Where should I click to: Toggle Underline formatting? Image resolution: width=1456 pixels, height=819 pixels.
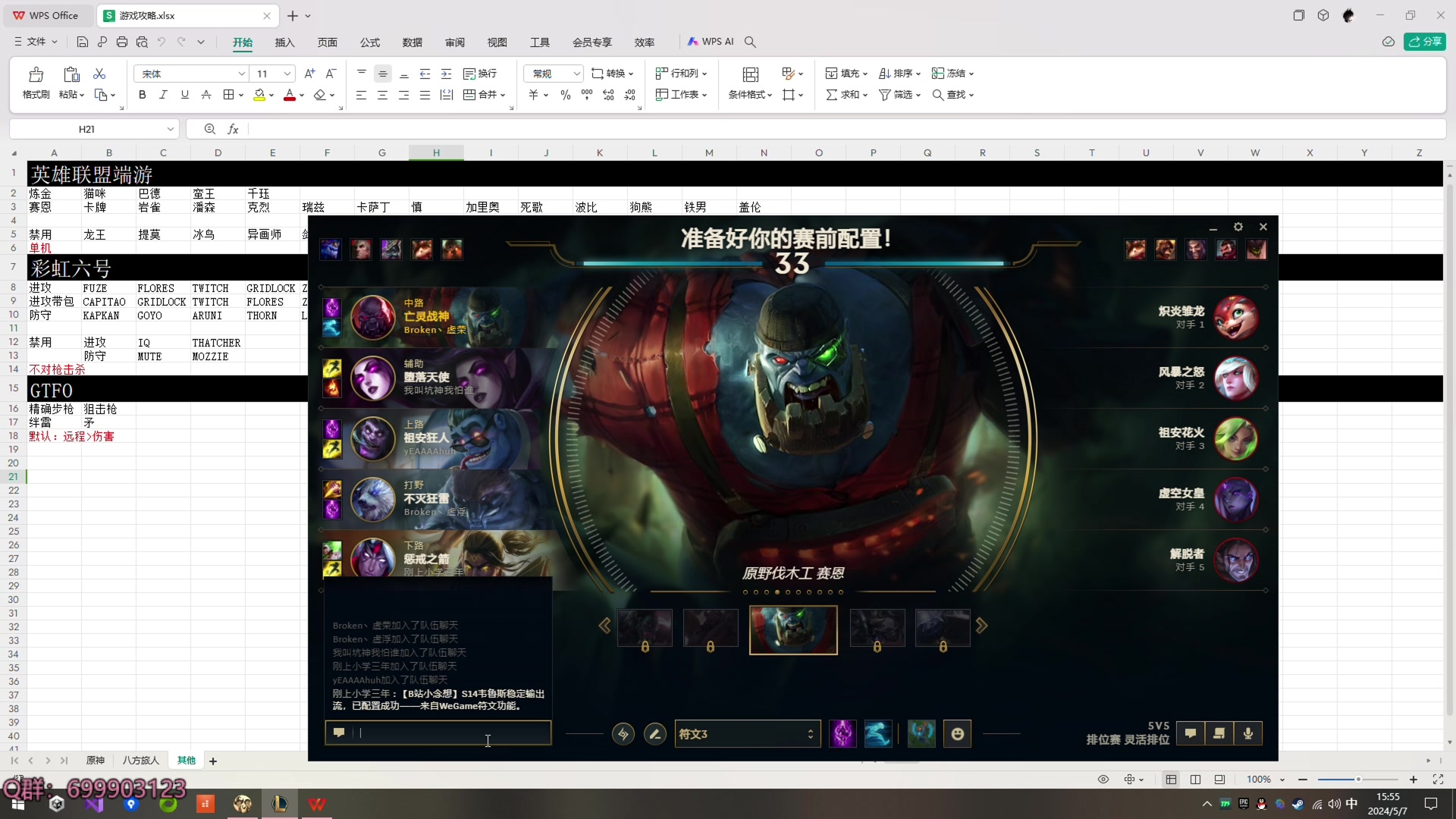184,95
